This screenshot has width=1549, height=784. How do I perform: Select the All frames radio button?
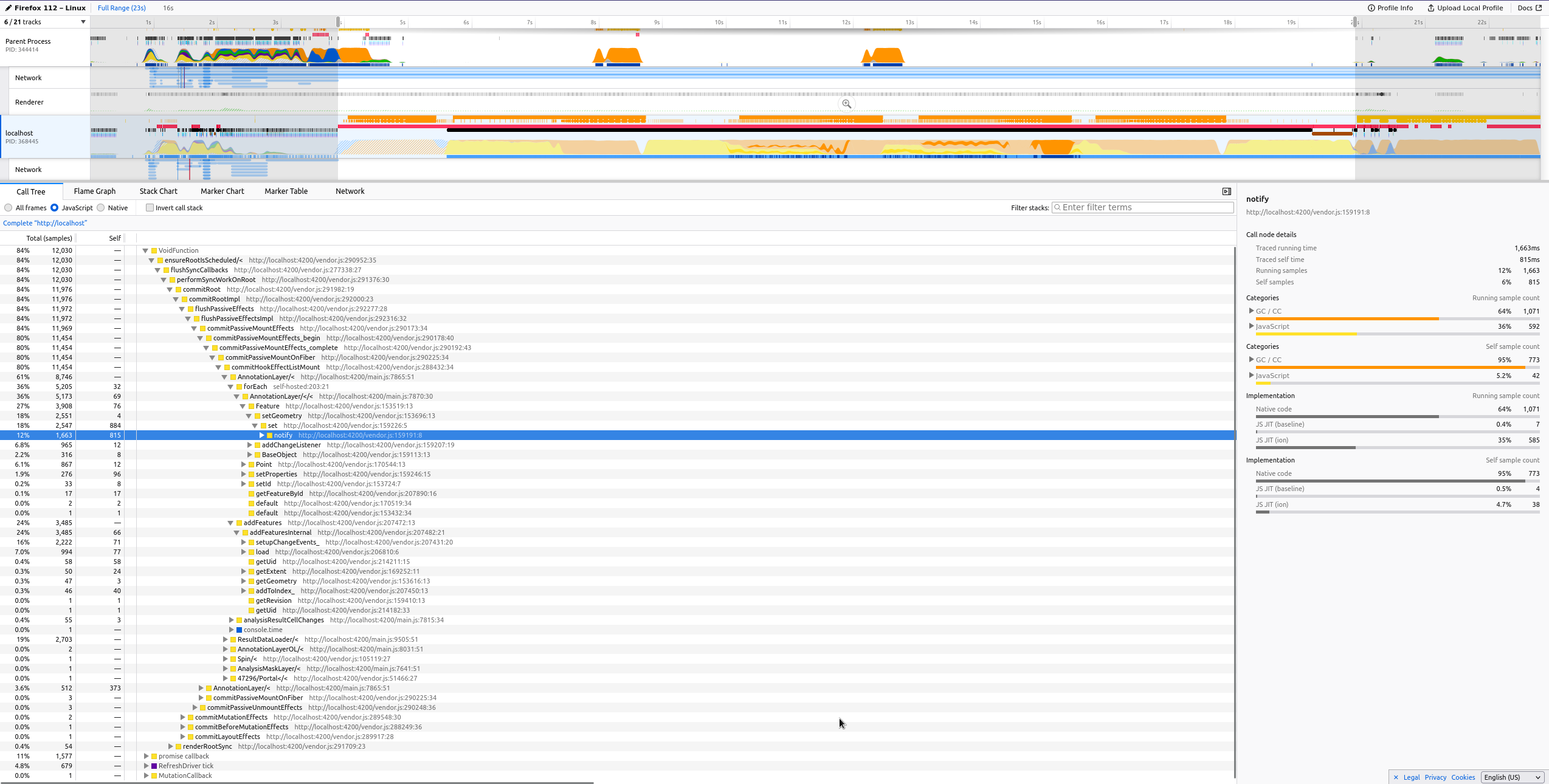[8, 207]
